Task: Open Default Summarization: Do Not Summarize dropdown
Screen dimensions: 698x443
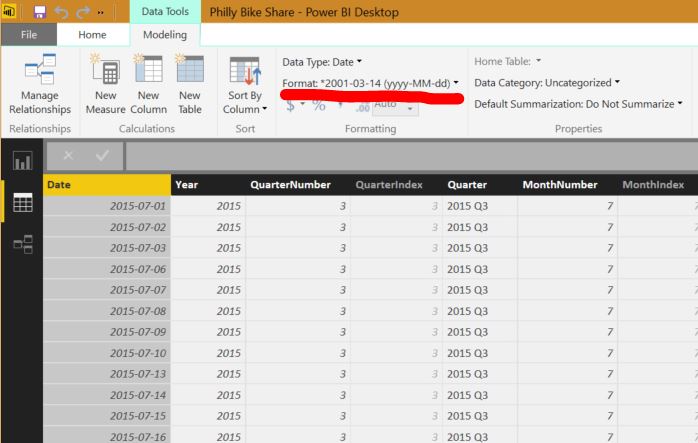Action: 578,104
